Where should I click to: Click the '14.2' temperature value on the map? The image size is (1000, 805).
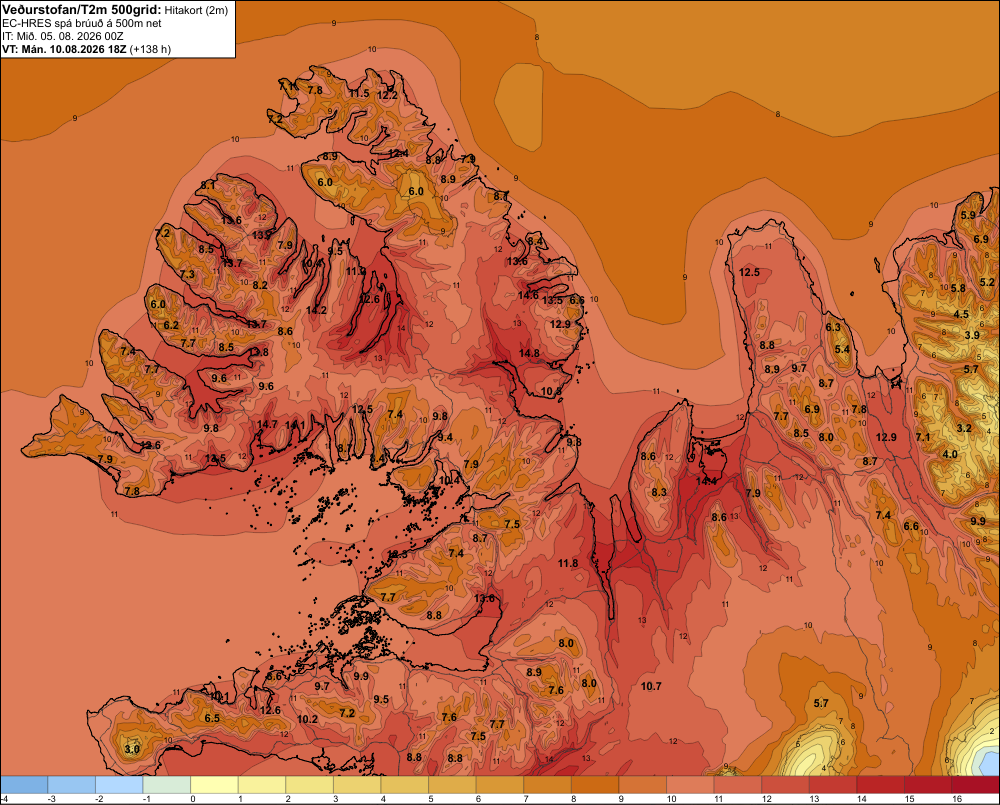point(316,310)
